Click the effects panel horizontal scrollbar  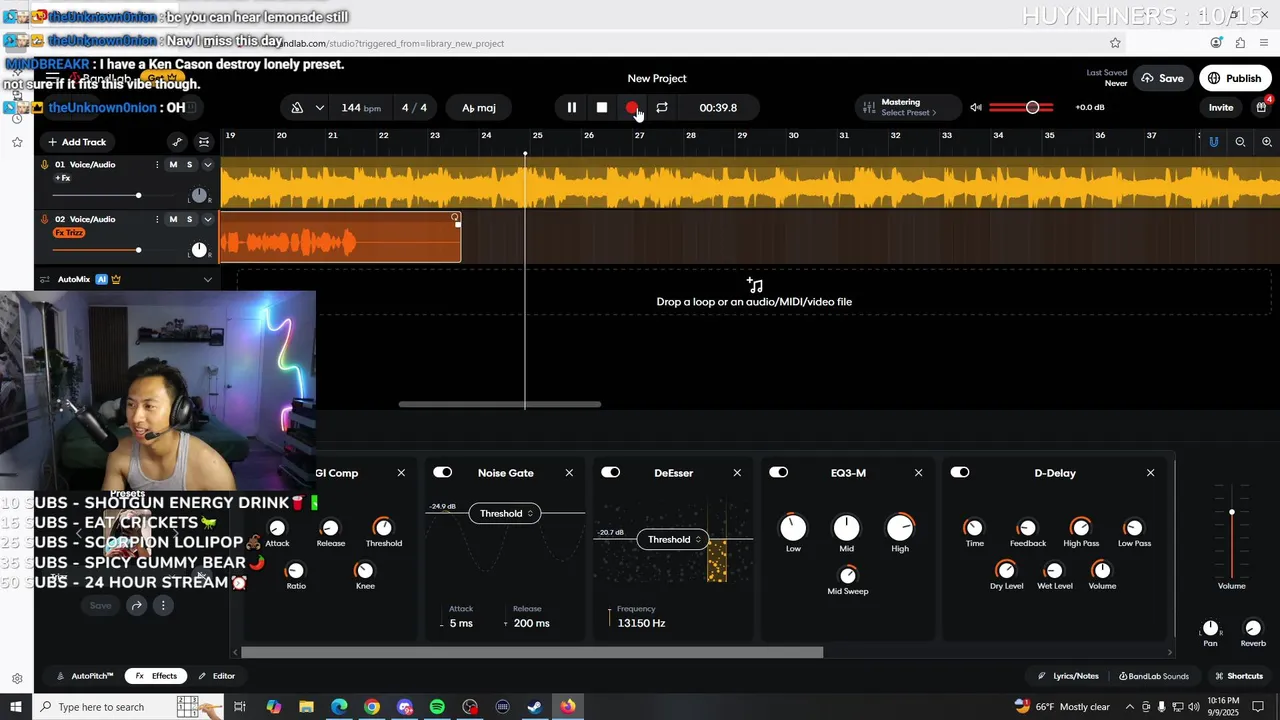coord(532,653)
